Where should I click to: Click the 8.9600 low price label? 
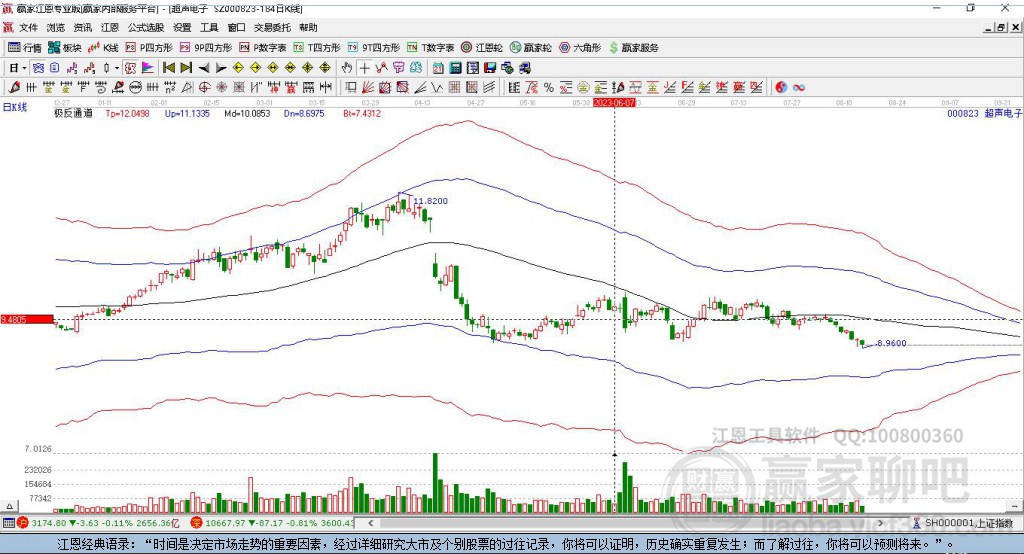[x=891, y=343]
